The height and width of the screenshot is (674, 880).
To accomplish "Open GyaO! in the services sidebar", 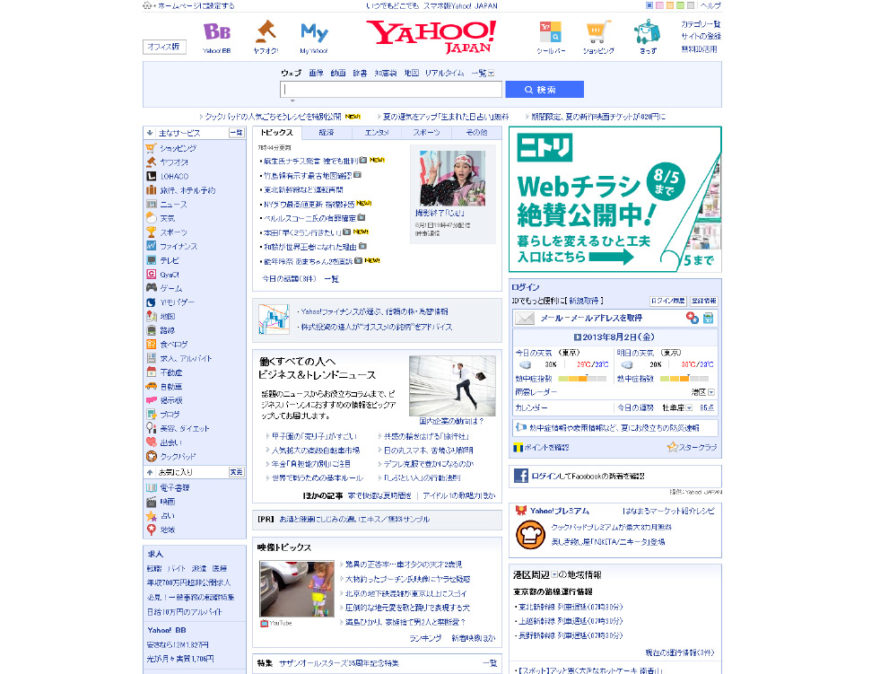I will pos(169,274).
